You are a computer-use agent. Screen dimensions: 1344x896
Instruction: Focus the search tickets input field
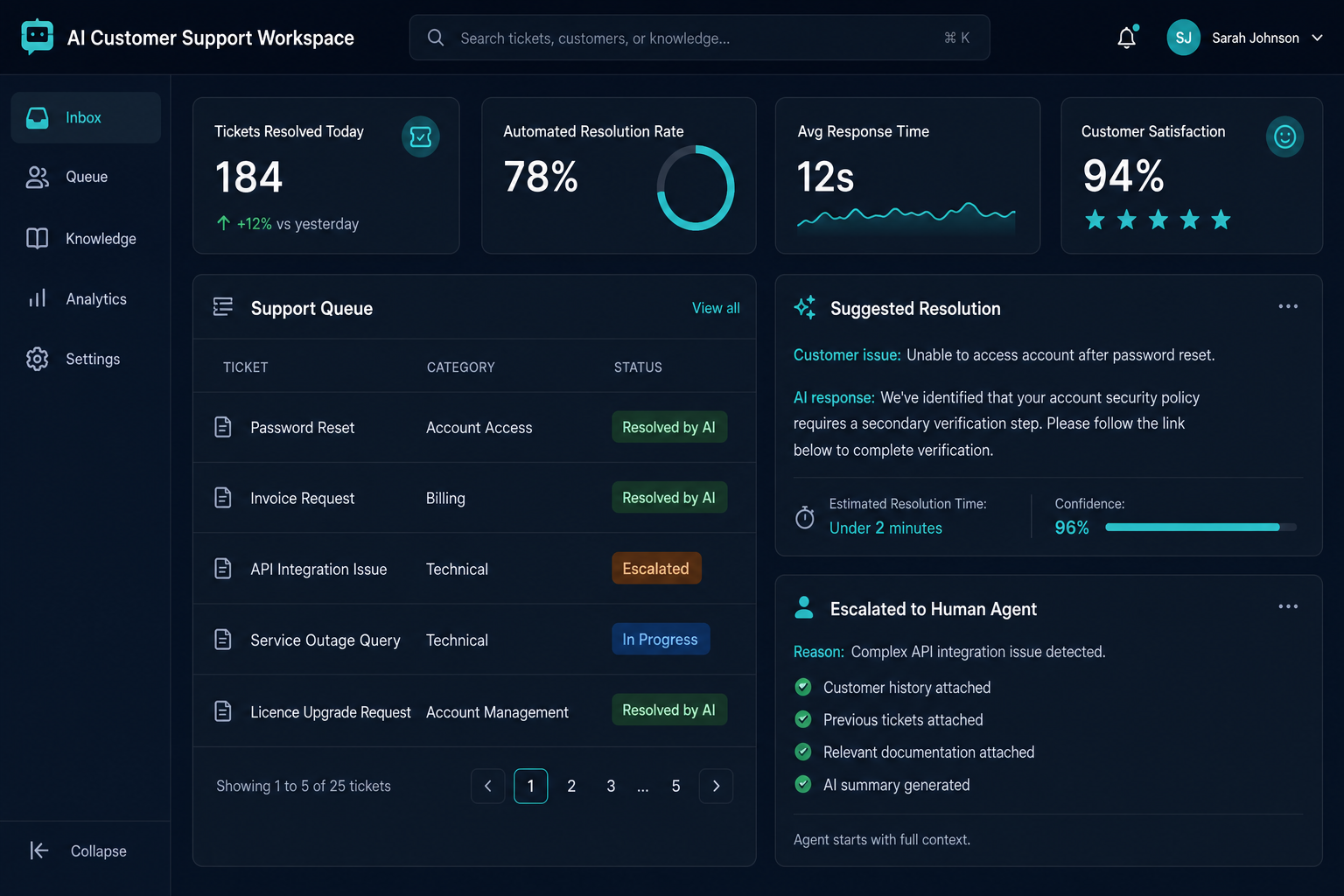[x=699, y=38]
